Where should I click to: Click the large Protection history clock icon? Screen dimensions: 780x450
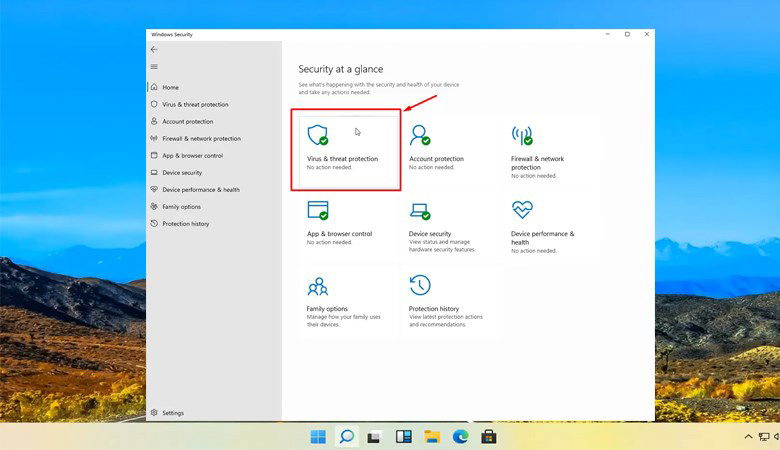pyautogui.click(x=420, y=285)
